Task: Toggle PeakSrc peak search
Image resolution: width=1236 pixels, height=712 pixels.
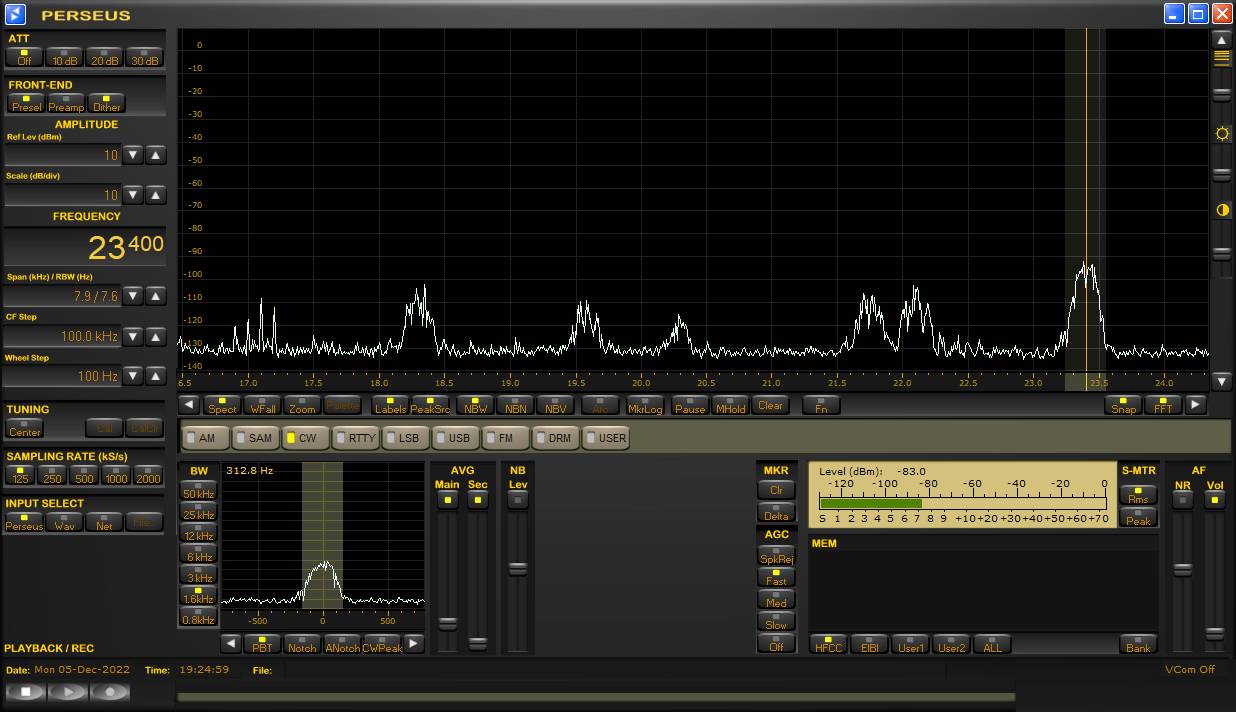Action: tap(430, 405)
